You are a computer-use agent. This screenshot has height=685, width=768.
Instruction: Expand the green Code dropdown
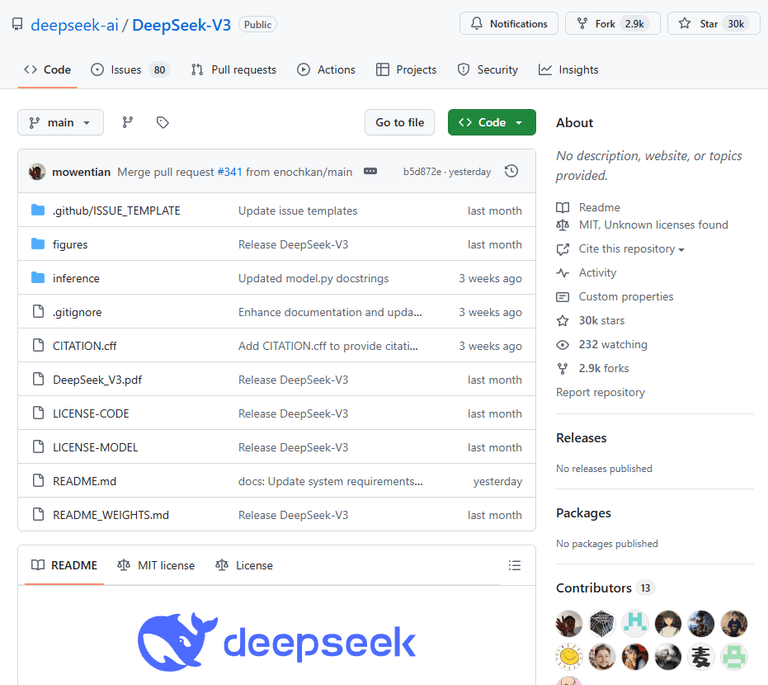tap(491, 122)
